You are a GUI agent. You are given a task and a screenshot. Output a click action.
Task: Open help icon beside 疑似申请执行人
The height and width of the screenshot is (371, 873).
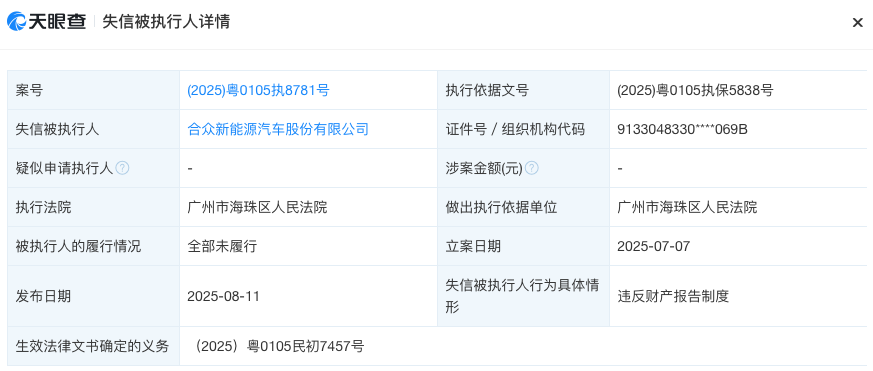122,168
